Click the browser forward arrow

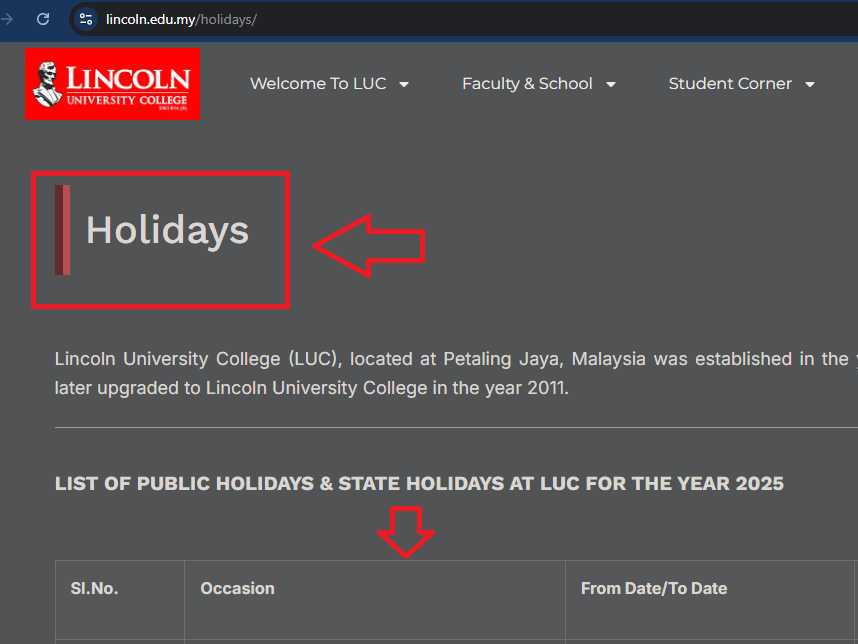coord(7,19)
